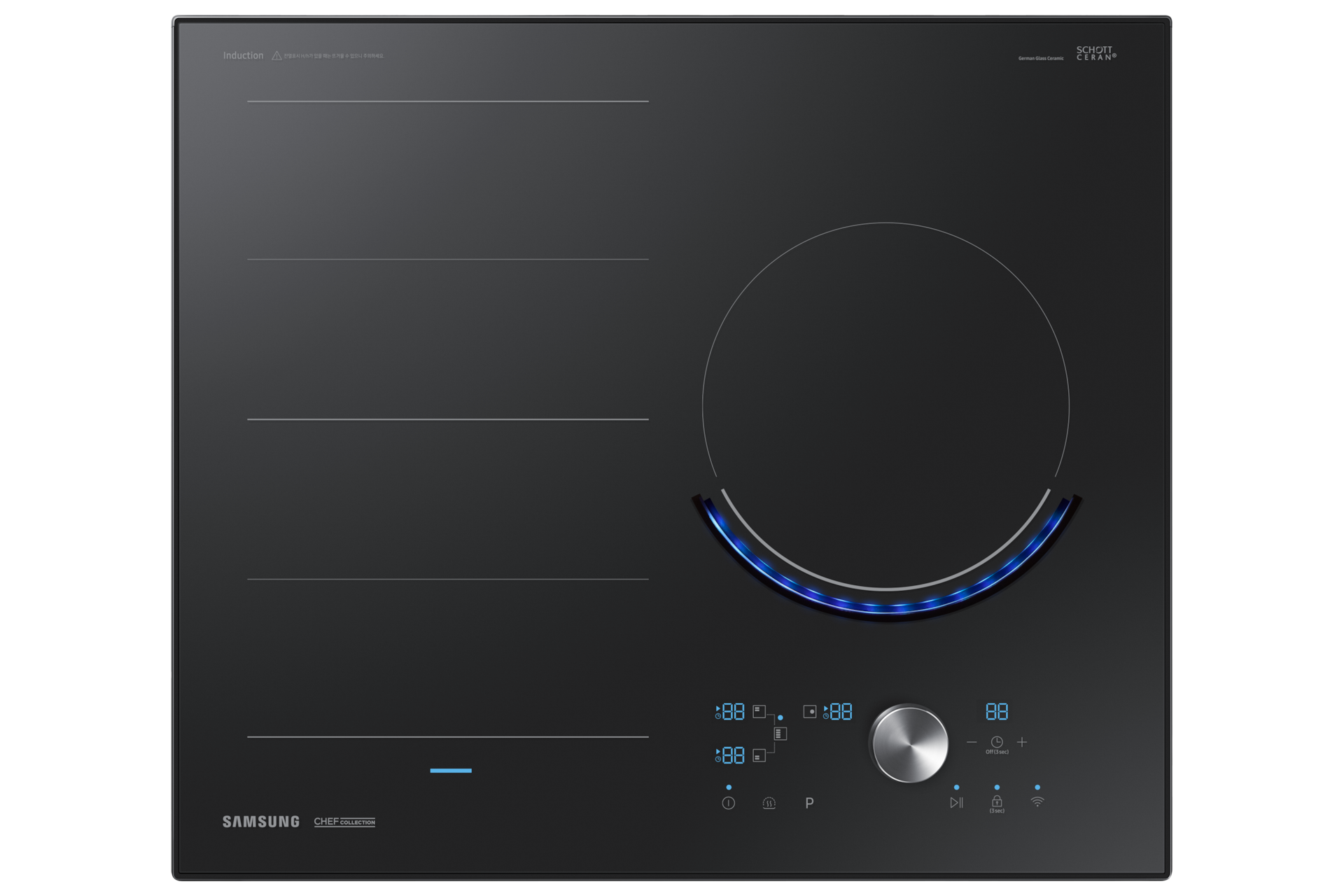Tap the lower-left zone power display
This screenshot has width=1344, height=896.
733,756
